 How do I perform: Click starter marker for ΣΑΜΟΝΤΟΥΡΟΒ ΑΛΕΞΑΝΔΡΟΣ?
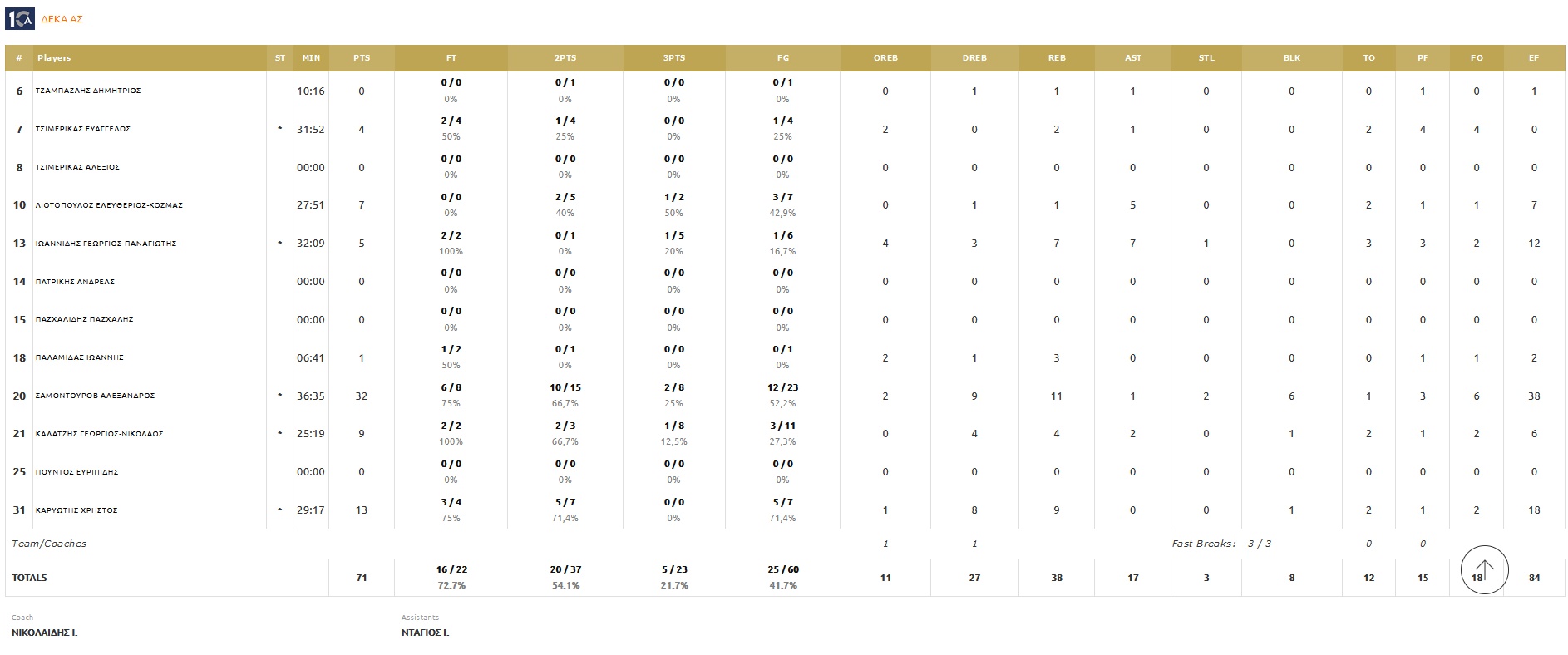(279, 395)
